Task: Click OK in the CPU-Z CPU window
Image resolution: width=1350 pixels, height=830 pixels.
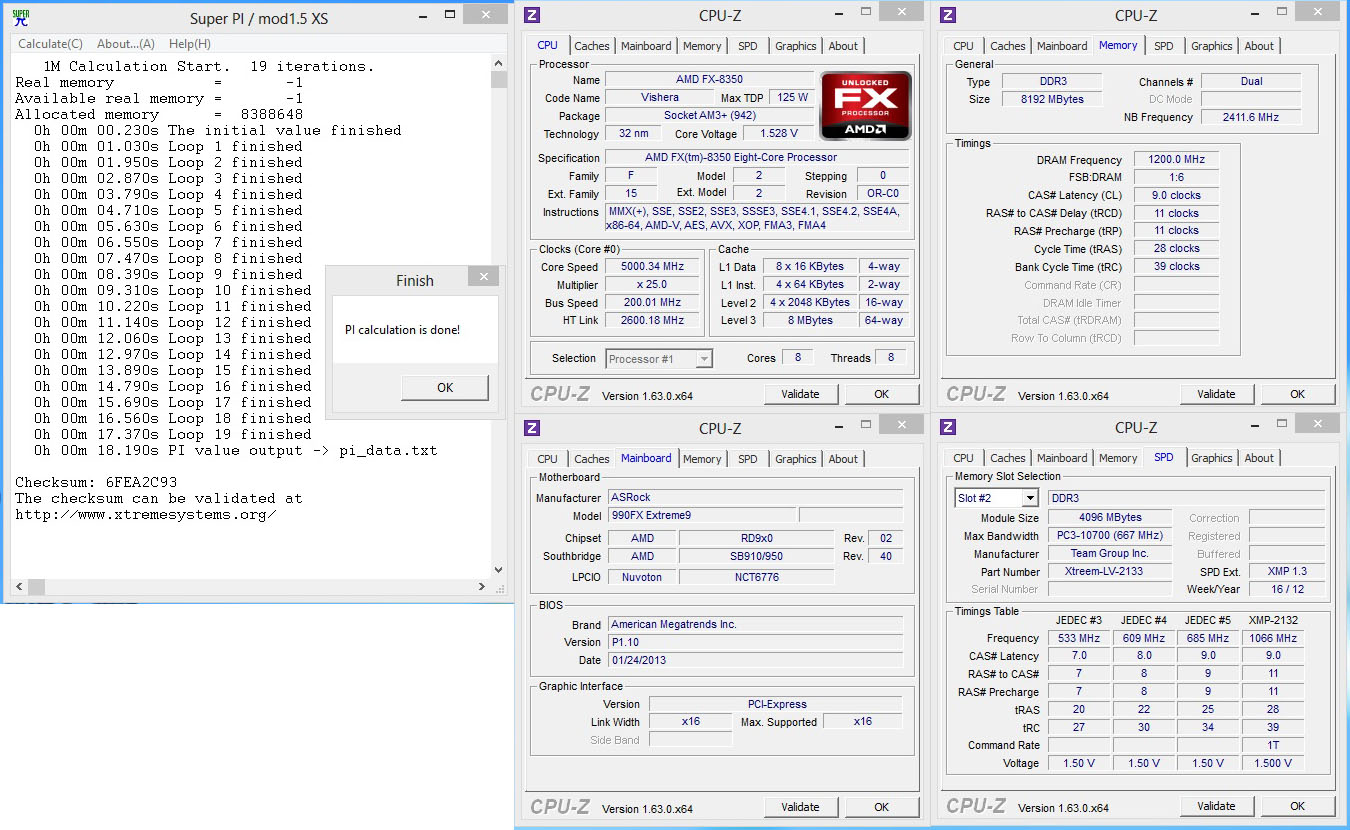Action: [881, 394]
